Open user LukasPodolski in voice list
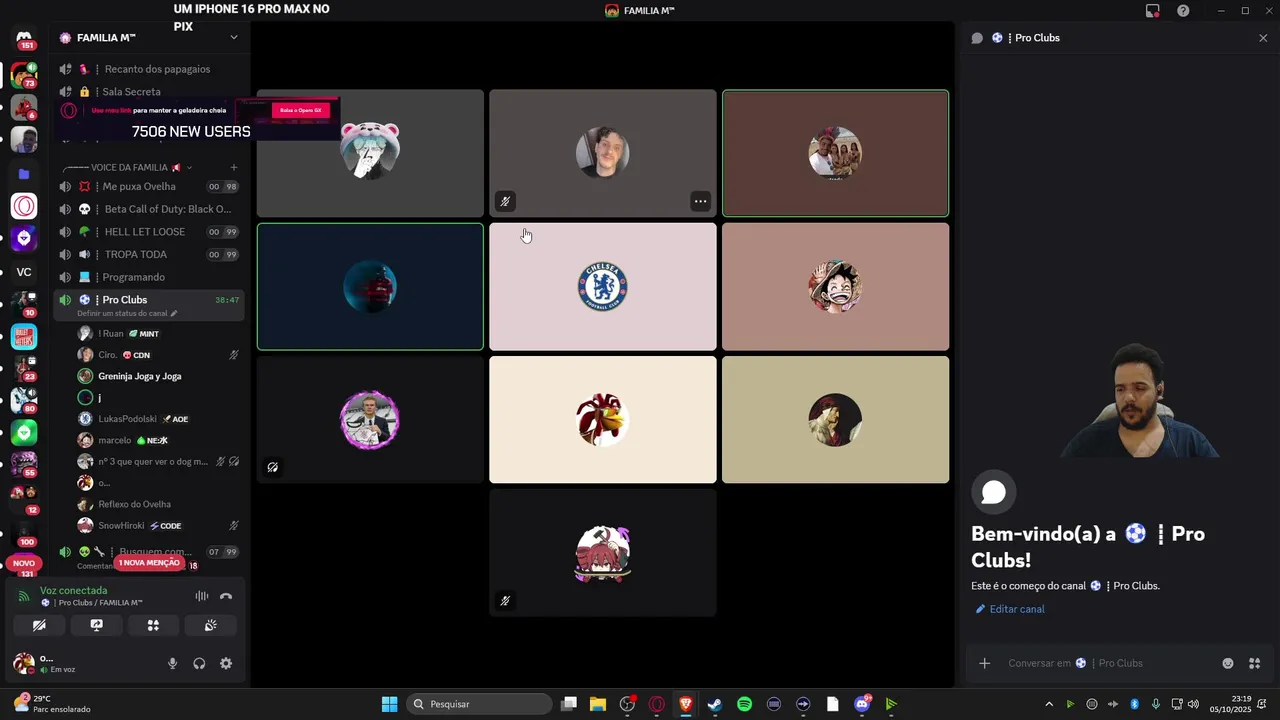Image resolution: width=1280 pixels, height=720 pixels. coord(159,419)
